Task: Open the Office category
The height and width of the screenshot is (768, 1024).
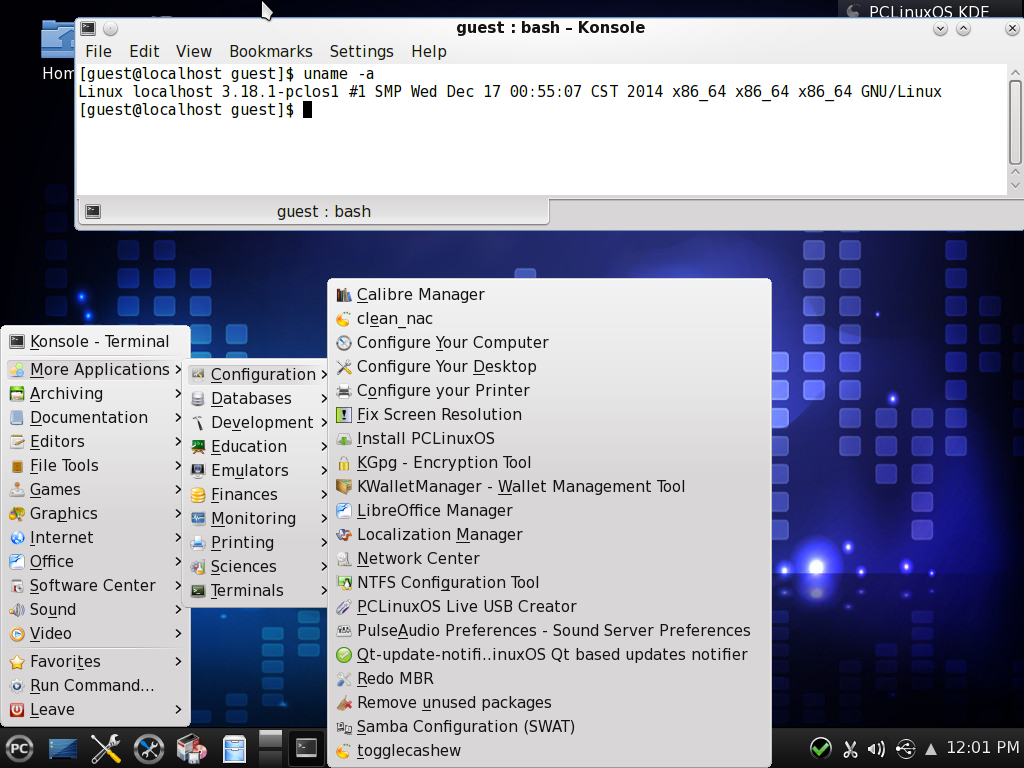Action: [96, 562]
